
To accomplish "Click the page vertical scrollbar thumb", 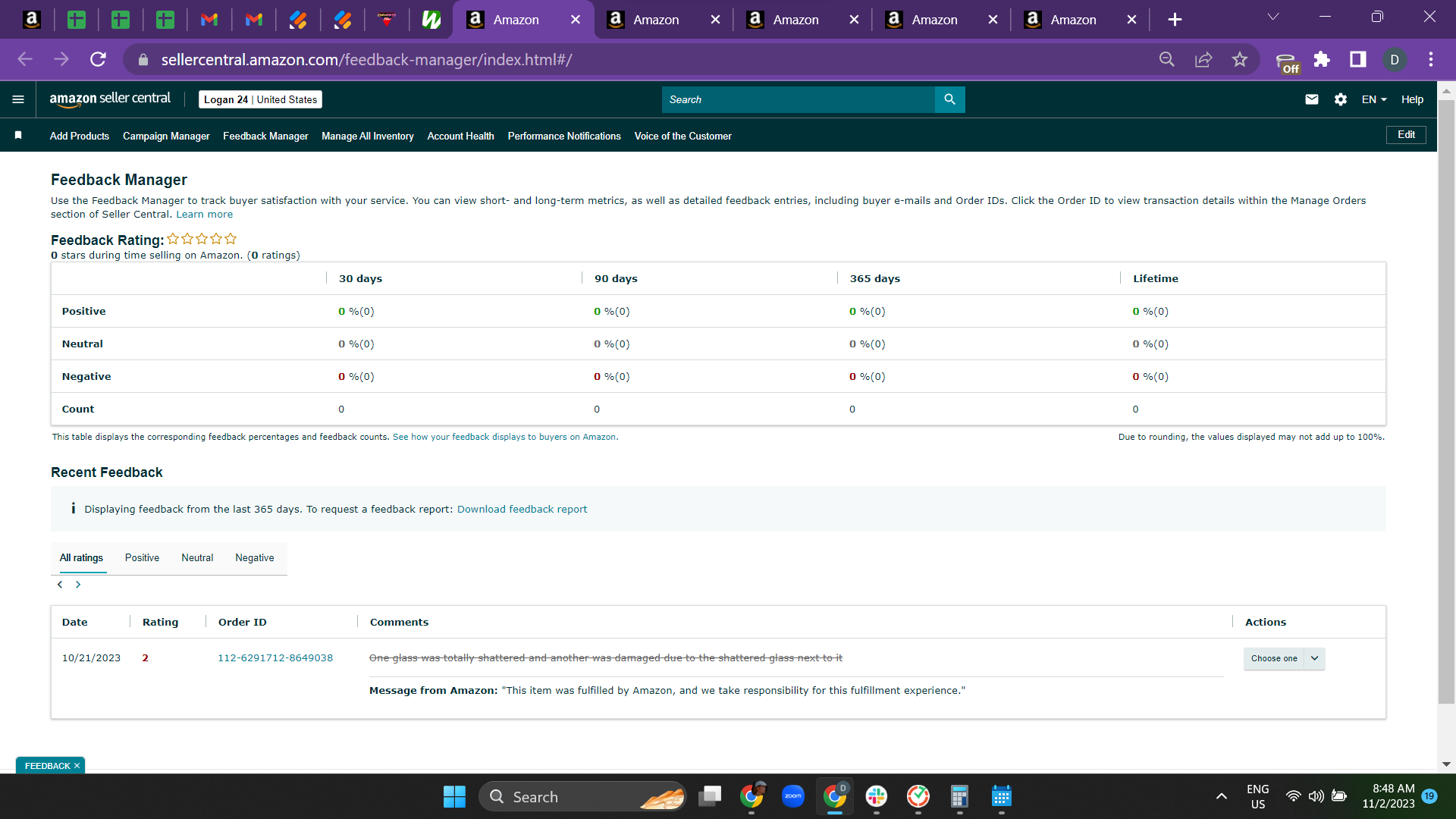I will tap(1446, 402).
